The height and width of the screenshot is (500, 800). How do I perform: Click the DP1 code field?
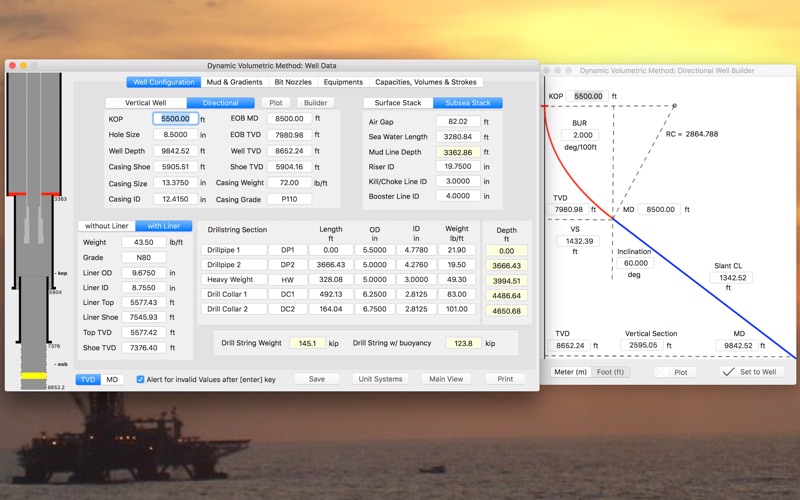point(288,250)
